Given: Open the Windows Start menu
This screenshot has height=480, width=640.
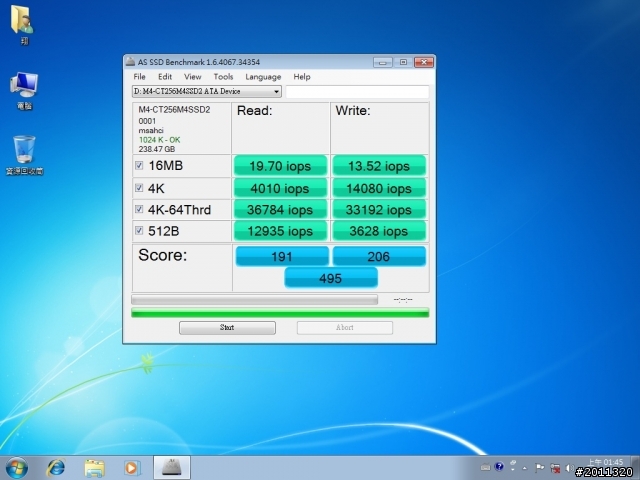Looking at the screenshot, I should (17, 468).
